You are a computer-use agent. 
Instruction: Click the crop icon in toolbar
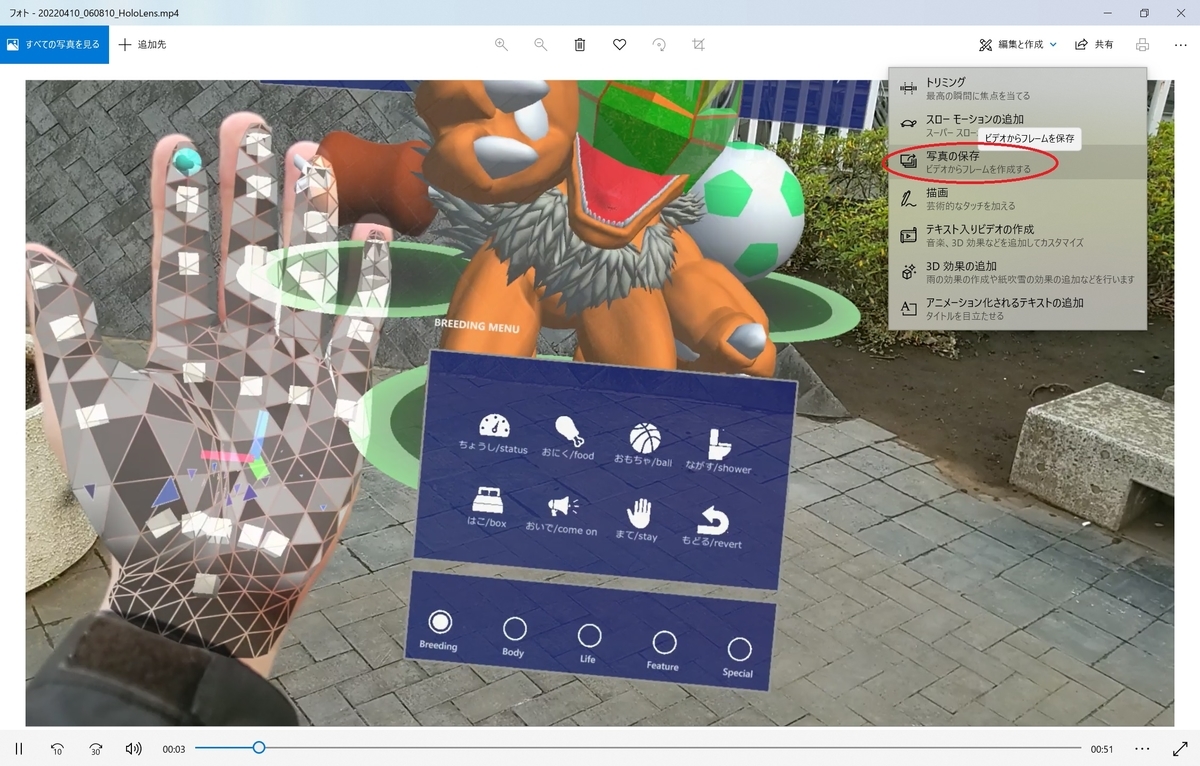tap(699, 45)
